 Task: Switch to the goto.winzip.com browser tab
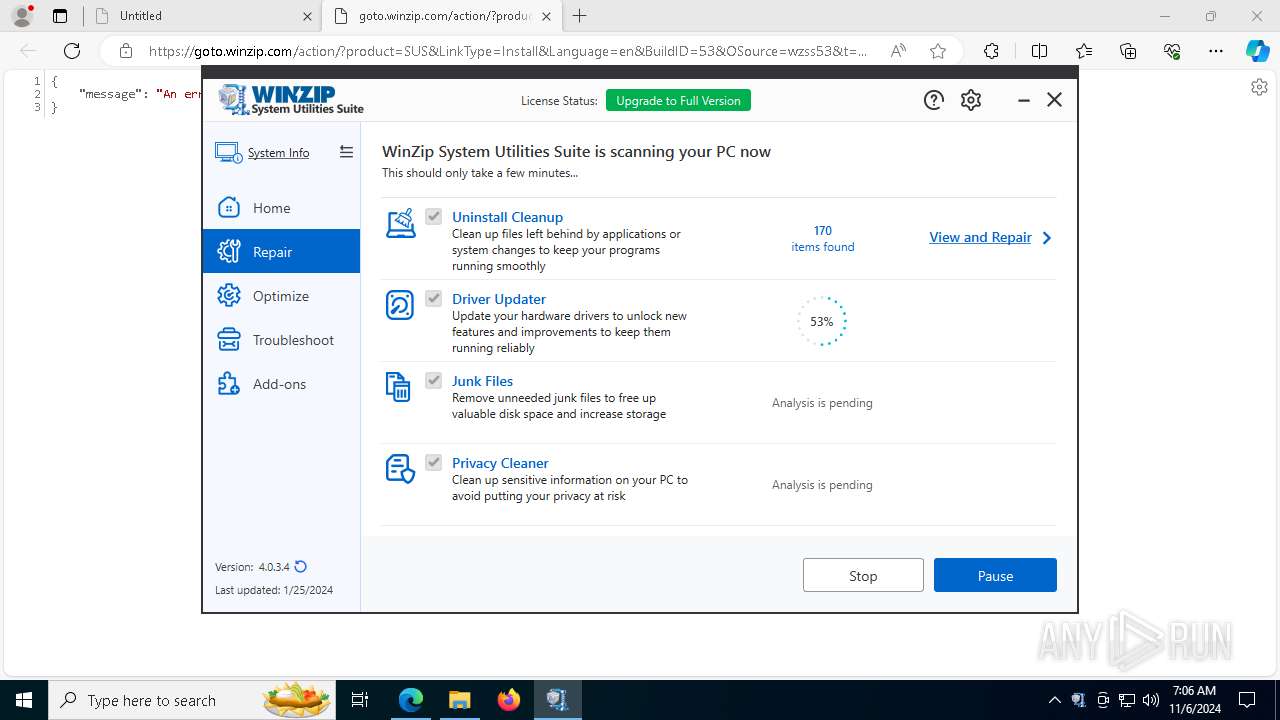tap(442, 16)
